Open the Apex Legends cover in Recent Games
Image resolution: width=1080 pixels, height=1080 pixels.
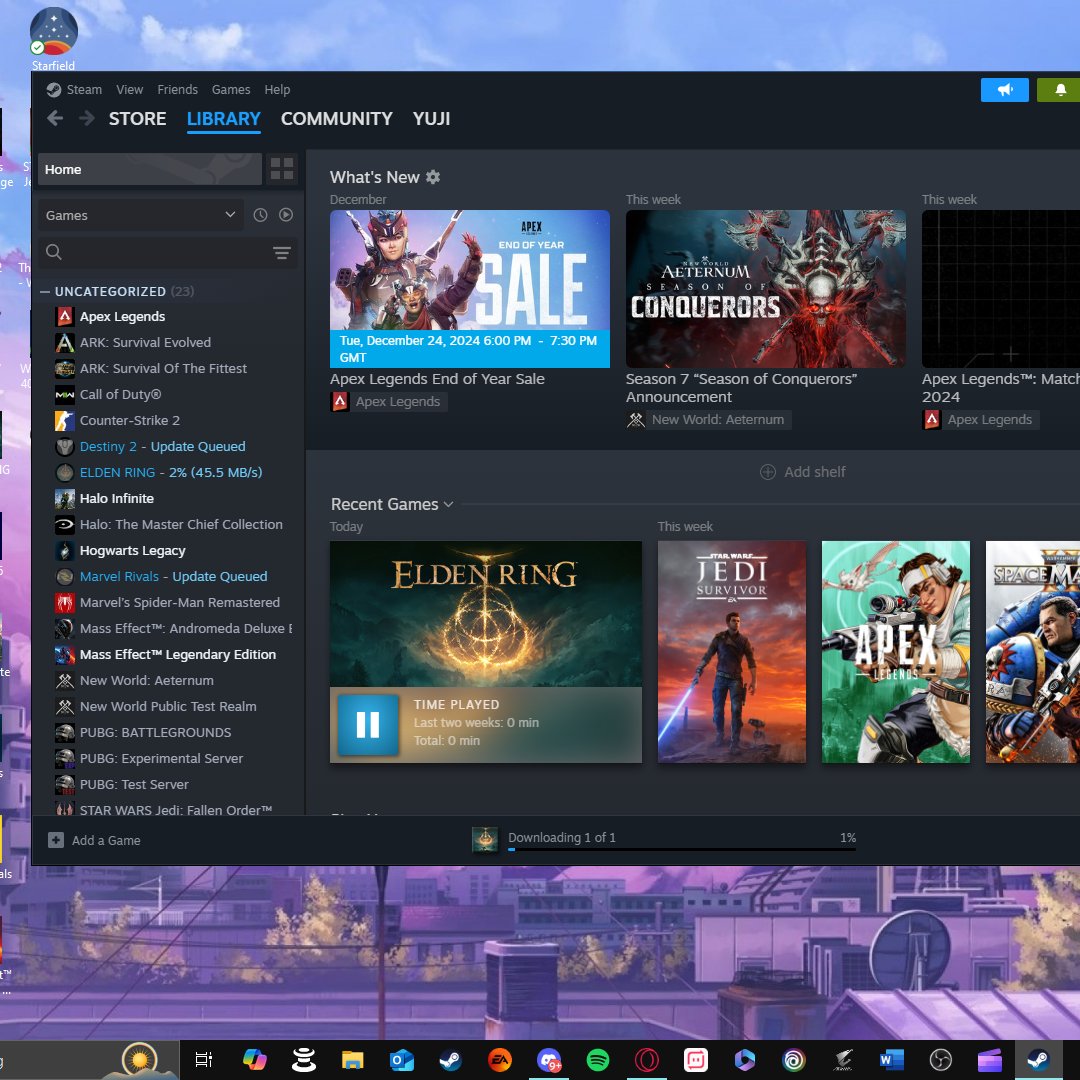pyautogui.click(x=895, y=652)
